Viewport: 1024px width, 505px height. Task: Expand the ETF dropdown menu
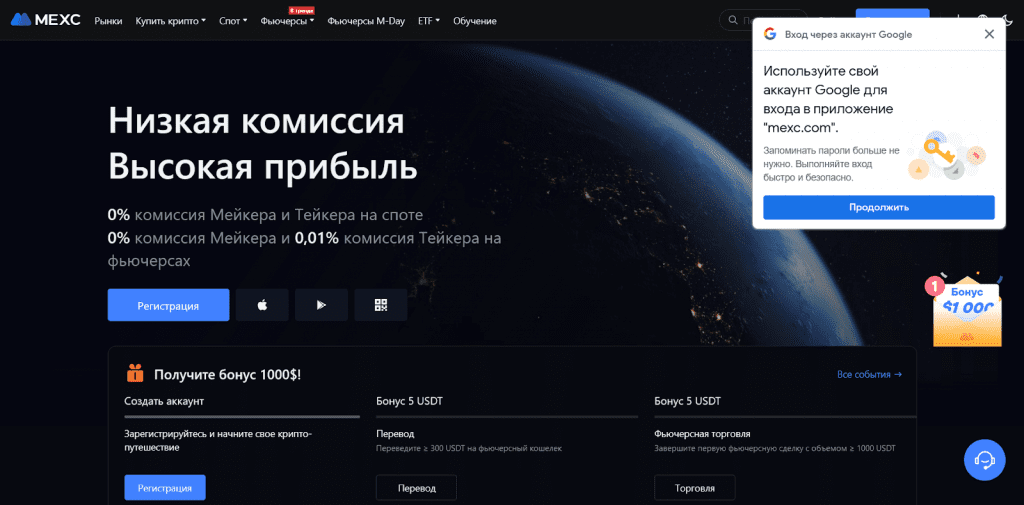coord(429,21)
